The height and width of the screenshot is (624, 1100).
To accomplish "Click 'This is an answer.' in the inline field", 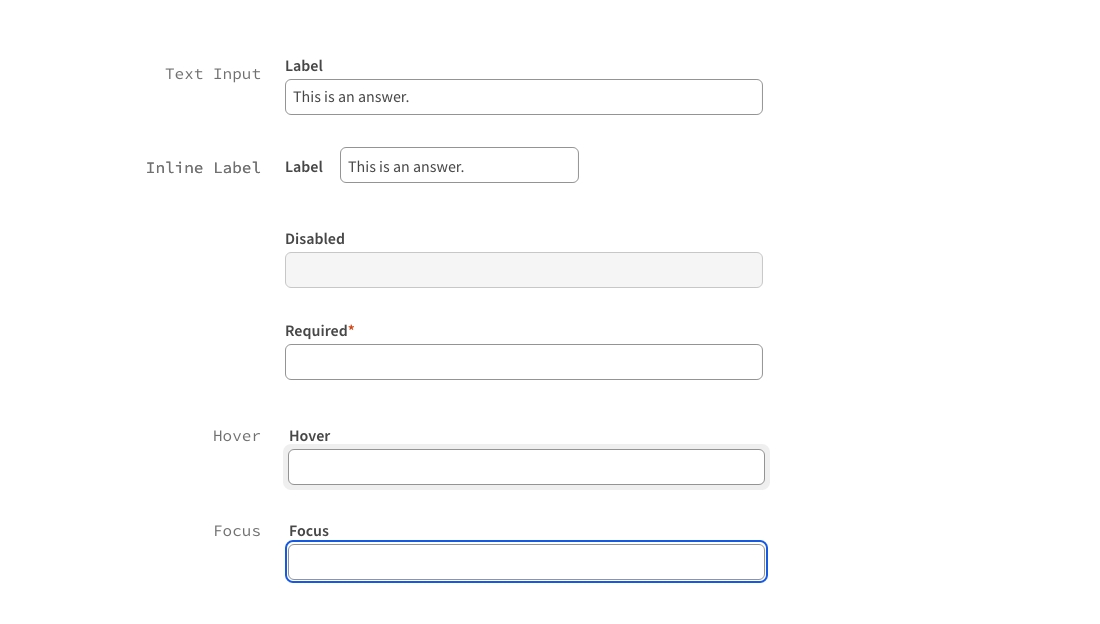I will tap(406, 167).
